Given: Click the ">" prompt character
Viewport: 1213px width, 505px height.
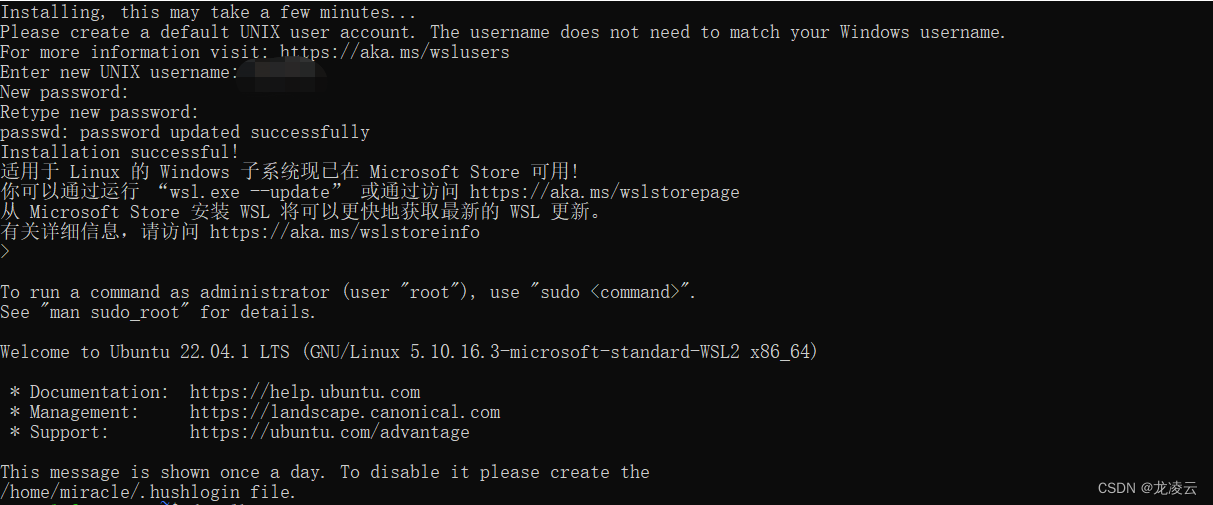Looking at the screenshot, I should click(5, 252).
